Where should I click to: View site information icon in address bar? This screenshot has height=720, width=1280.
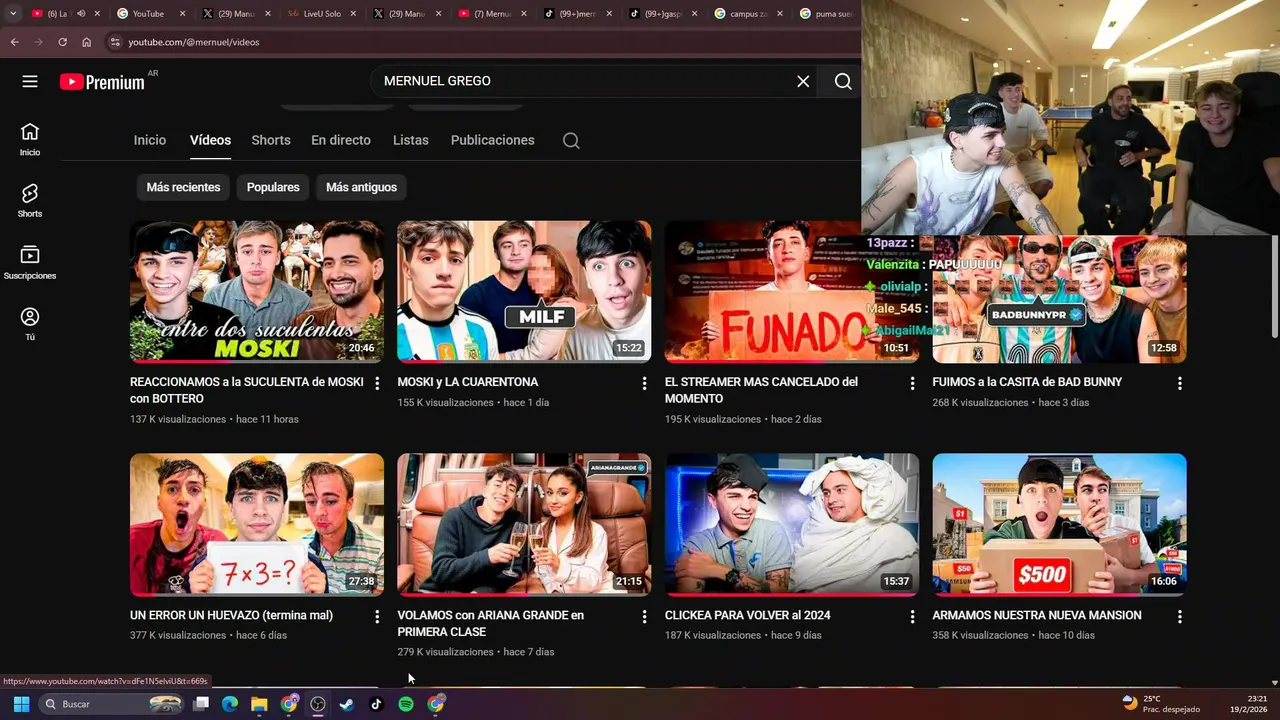(x=115, y=42)
